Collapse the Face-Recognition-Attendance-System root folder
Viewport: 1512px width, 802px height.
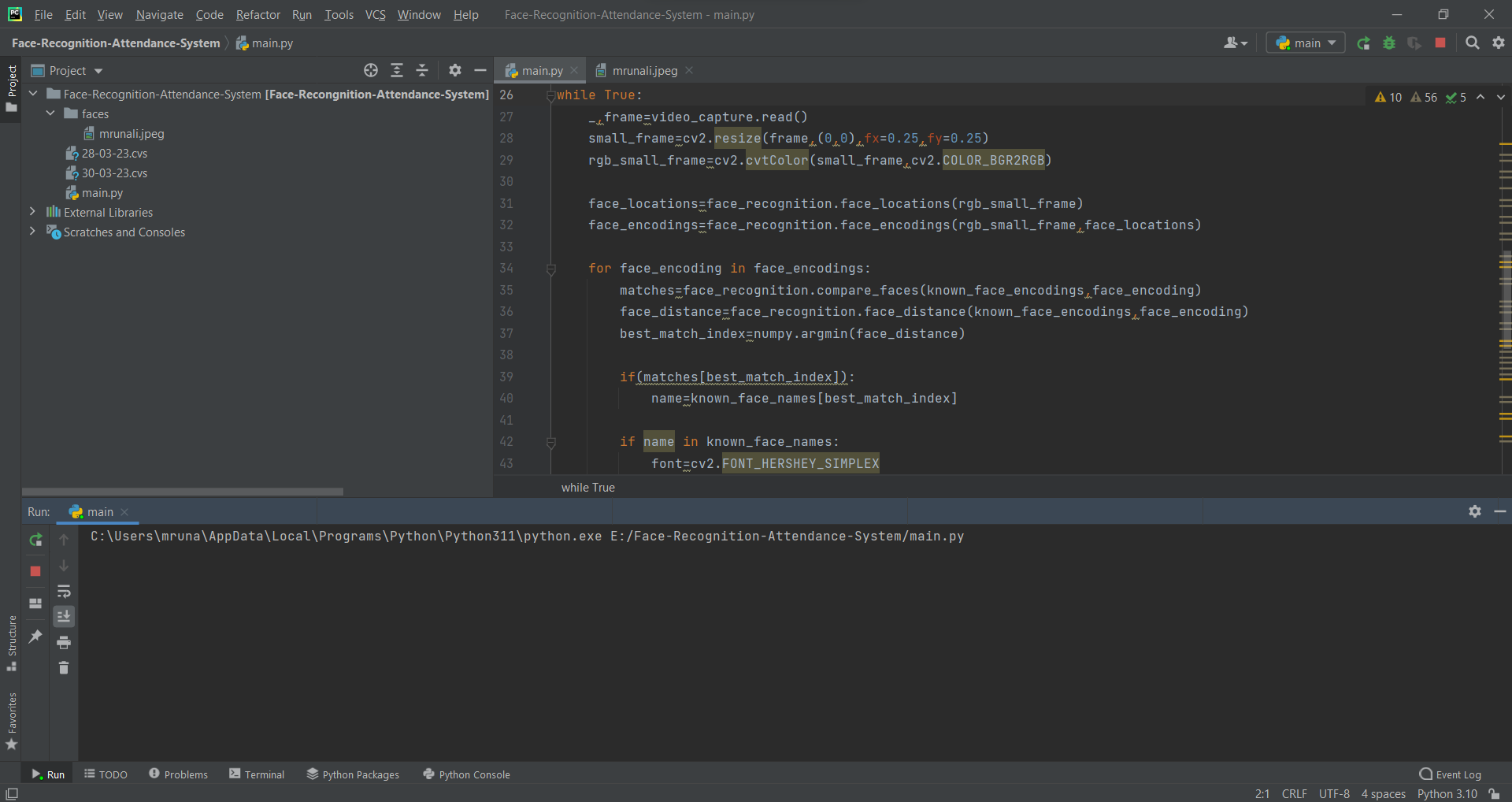point(33,94)
